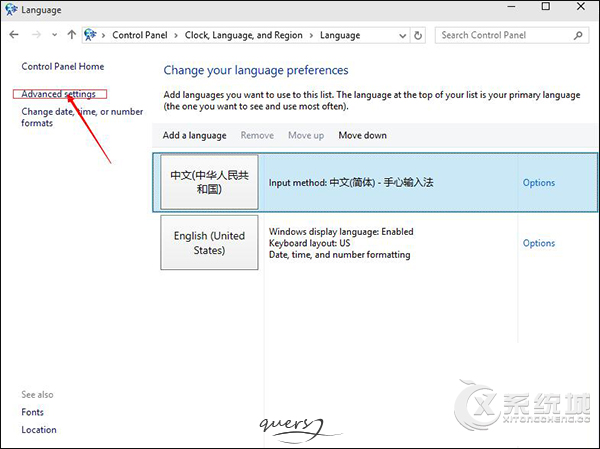Go up one level with up arrow

72,35
